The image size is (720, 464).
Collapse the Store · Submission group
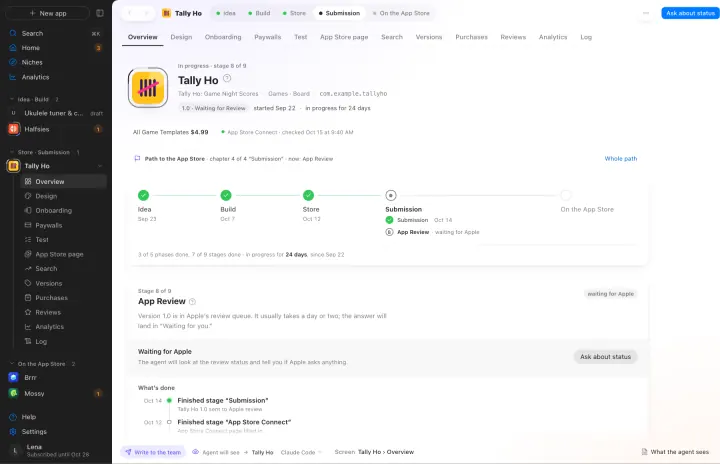(x=12, y=152)
